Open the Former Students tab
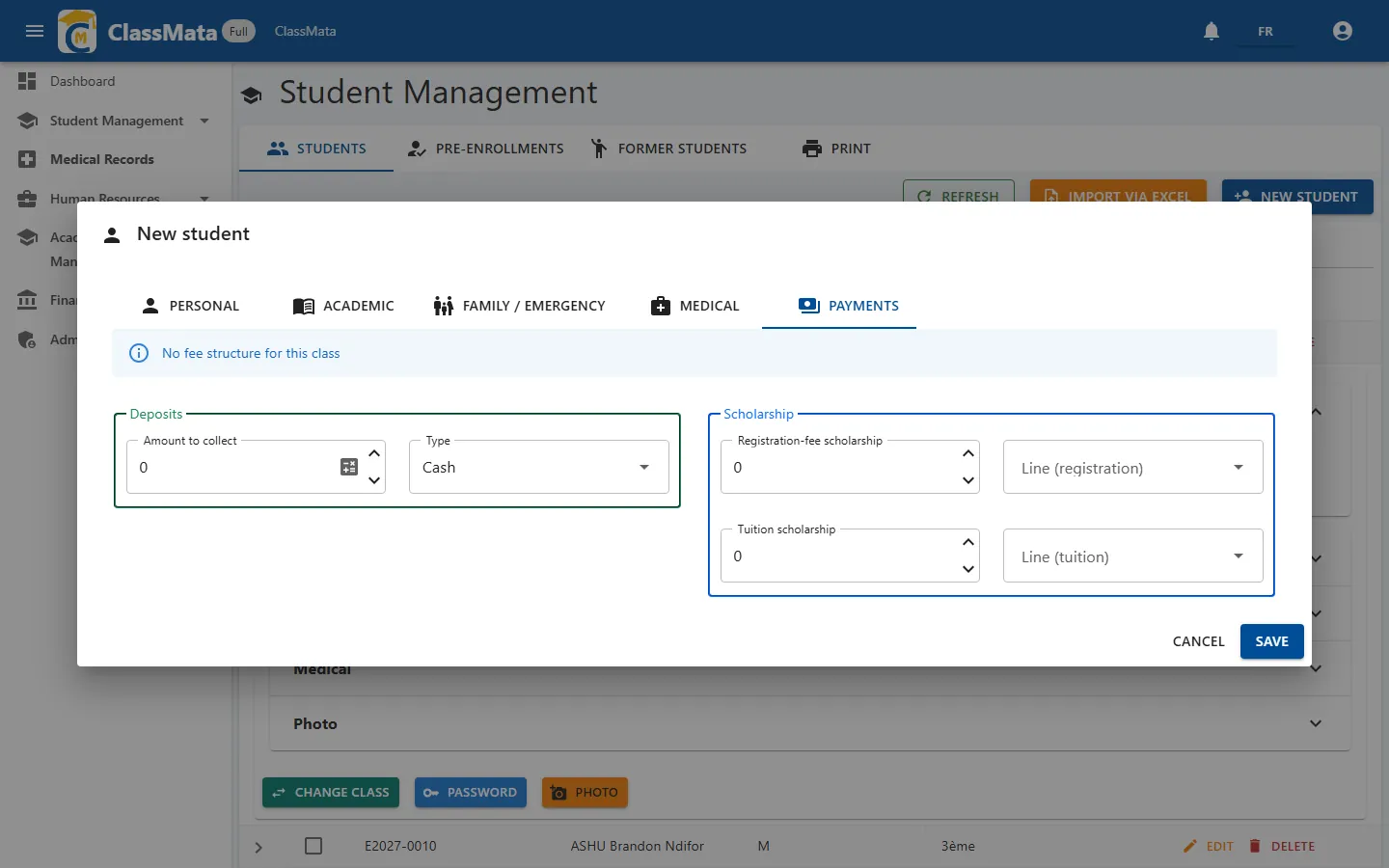Image resolution: width=1389 pixels, height=868 pixels. pyautogui.click(x=668, y=149)
